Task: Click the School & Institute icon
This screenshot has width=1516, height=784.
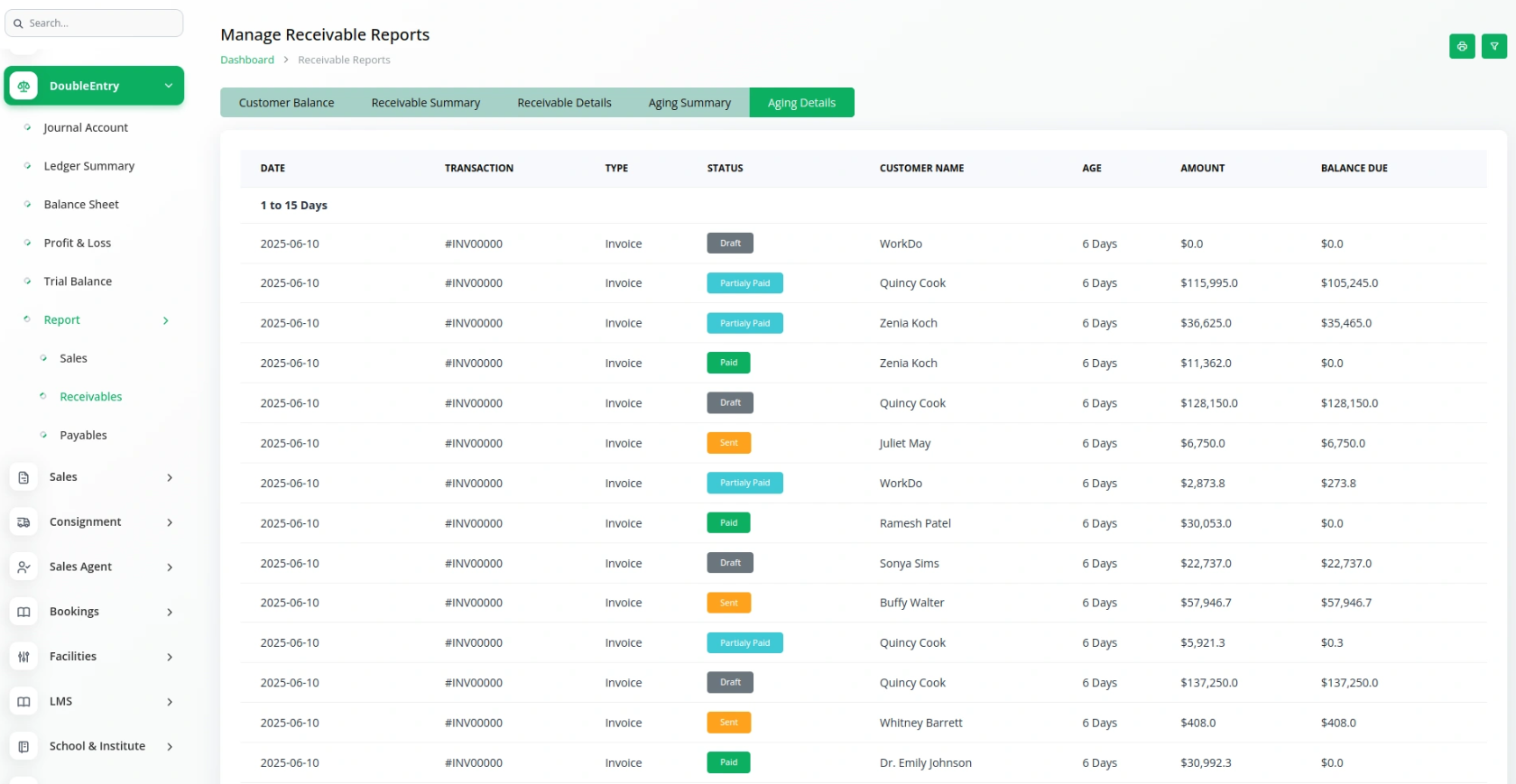Action: [24, 746]
